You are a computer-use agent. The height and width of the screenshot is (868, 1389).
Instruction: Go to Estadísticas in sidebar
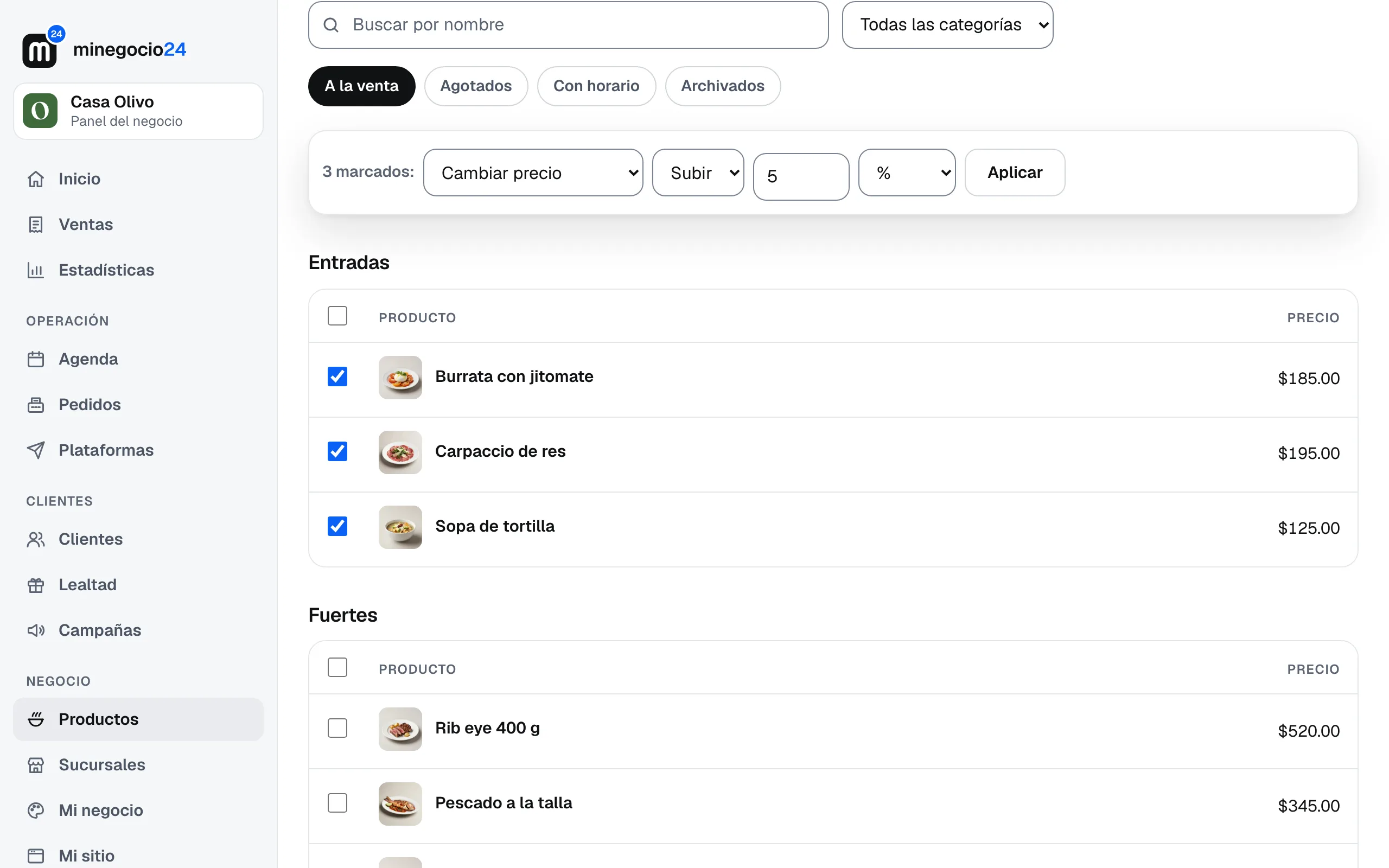coord(138,270)
